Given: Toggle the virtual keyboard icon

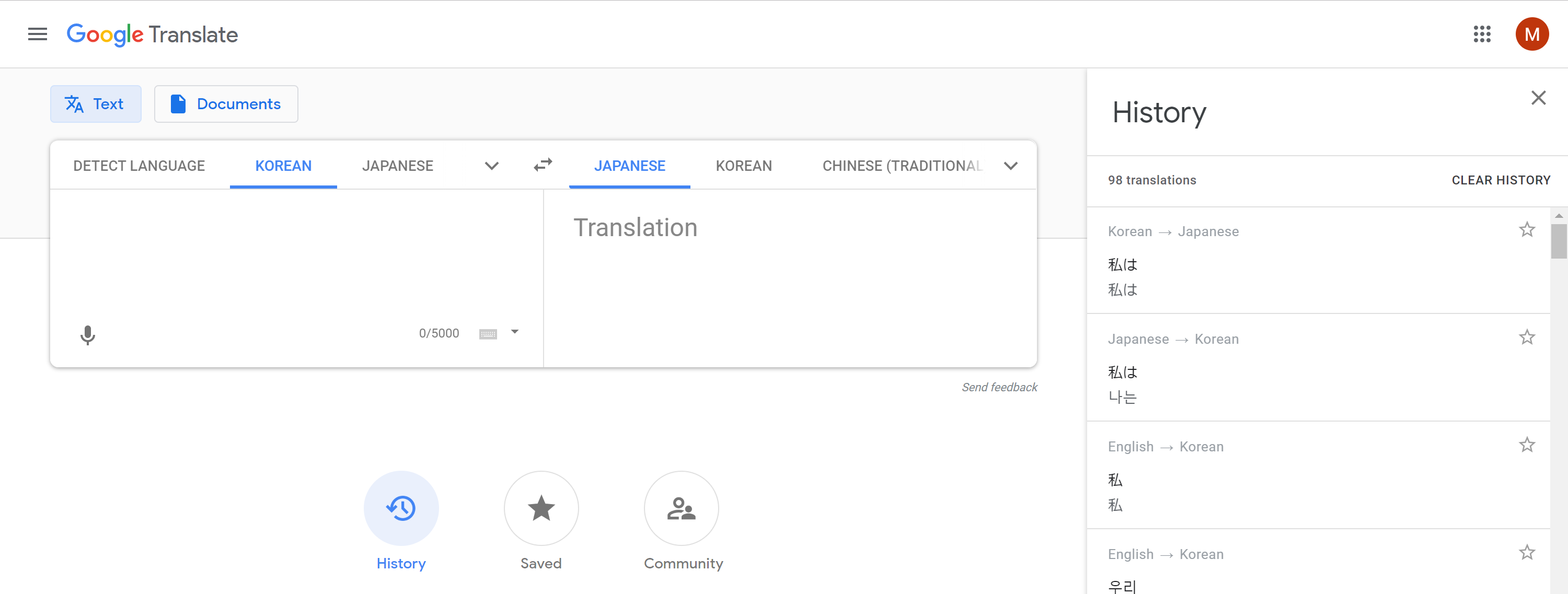Looking at the screenshot, I should point(488,333).
